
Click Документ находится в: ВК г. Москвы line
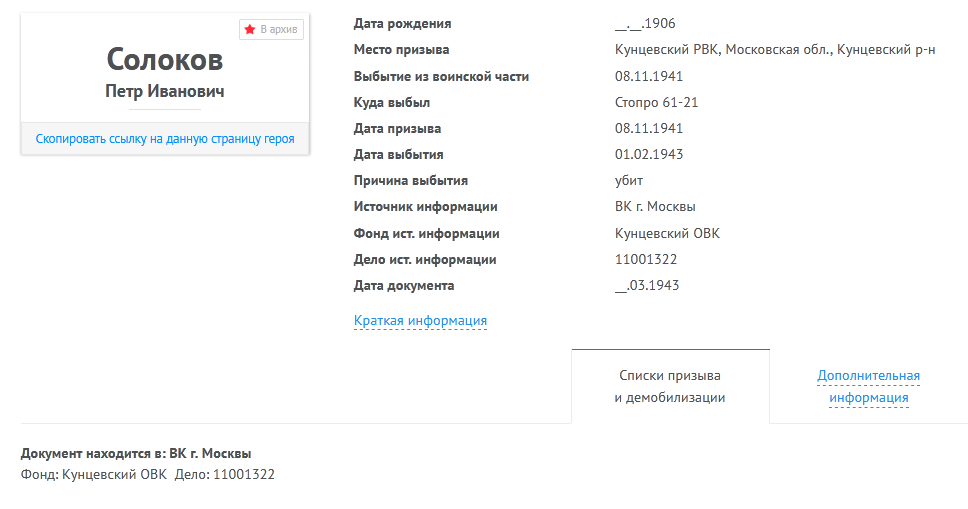click(136, 453)
